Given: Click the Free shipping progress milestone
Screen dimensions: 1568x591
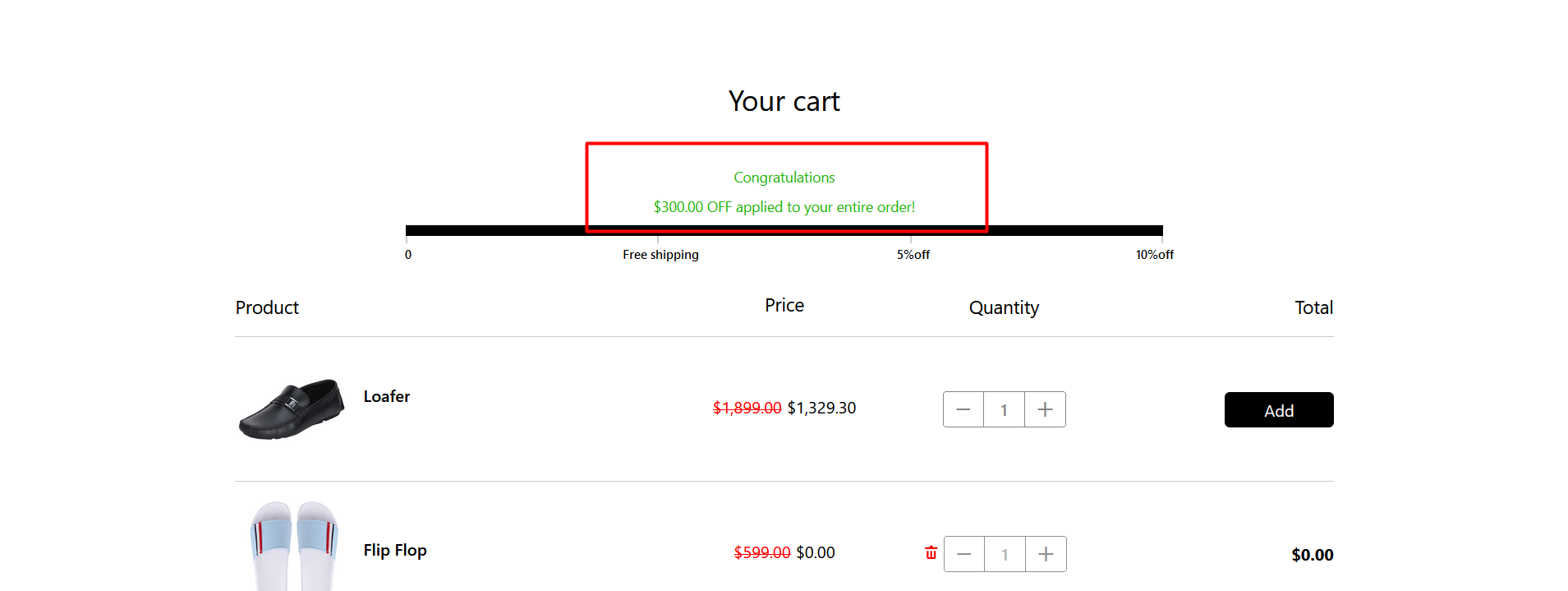Looking at the screenshot, I should point(660,255).
